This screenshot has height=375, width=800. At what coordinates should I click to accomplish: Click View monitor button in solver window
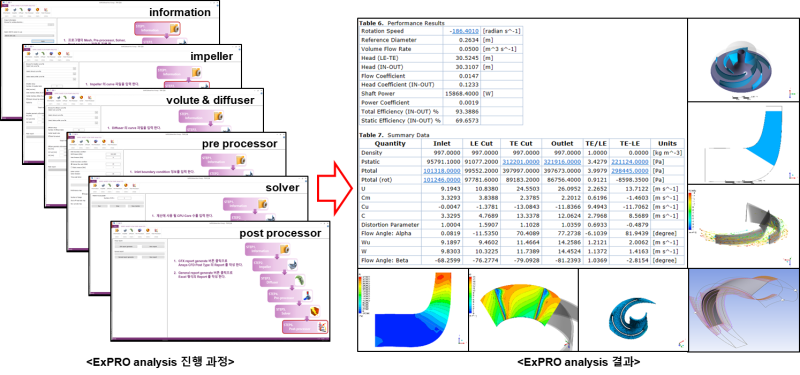[136, 206]
